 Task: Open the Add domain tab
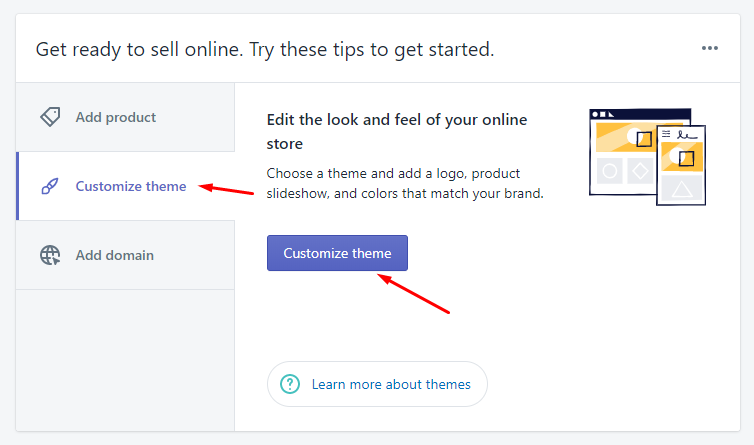[115, 255]
